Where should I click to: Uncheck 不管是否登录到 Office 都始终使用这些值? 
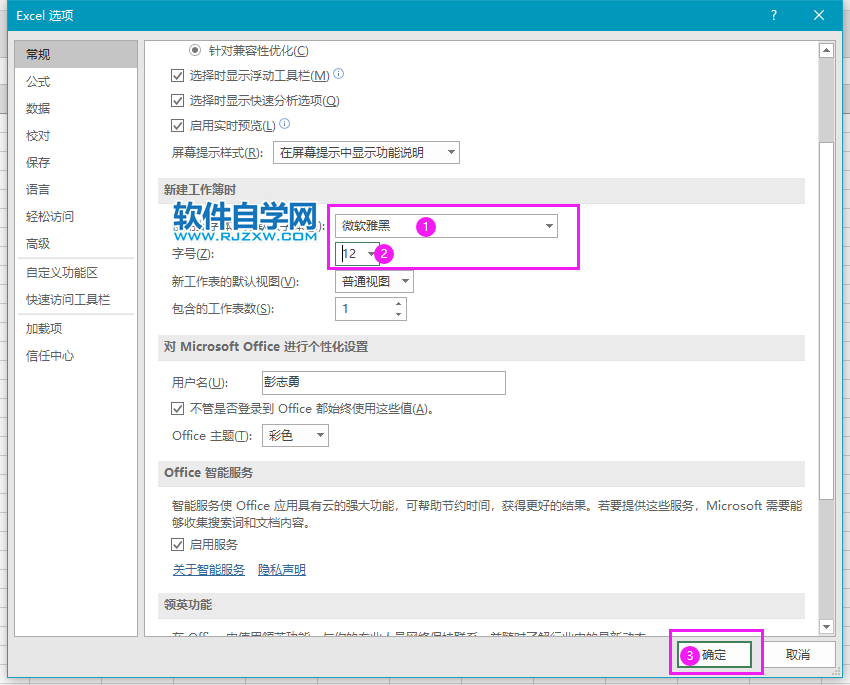pyautogui.click(x=178, y=408)
